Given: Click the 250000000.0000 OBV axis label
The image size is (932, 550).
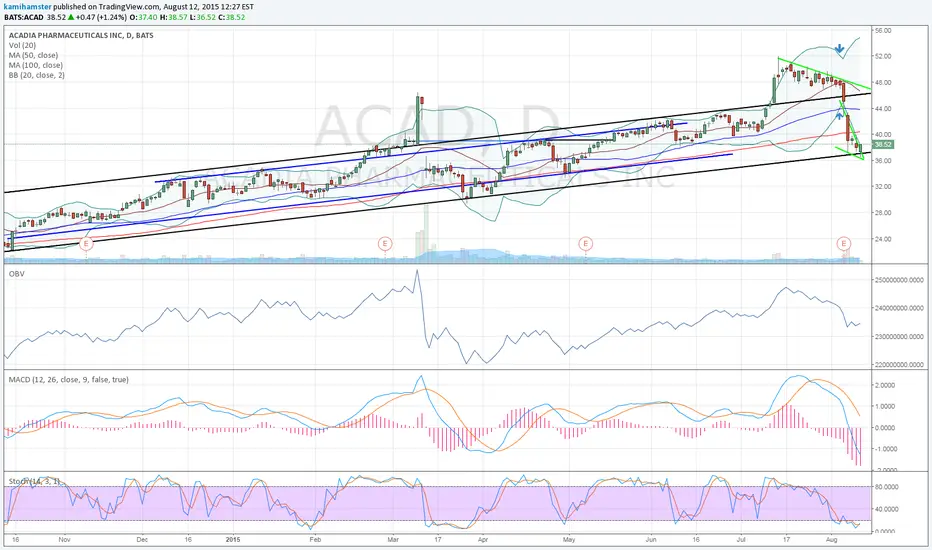Looking at the screenshot, I should (x=899, y=279).
